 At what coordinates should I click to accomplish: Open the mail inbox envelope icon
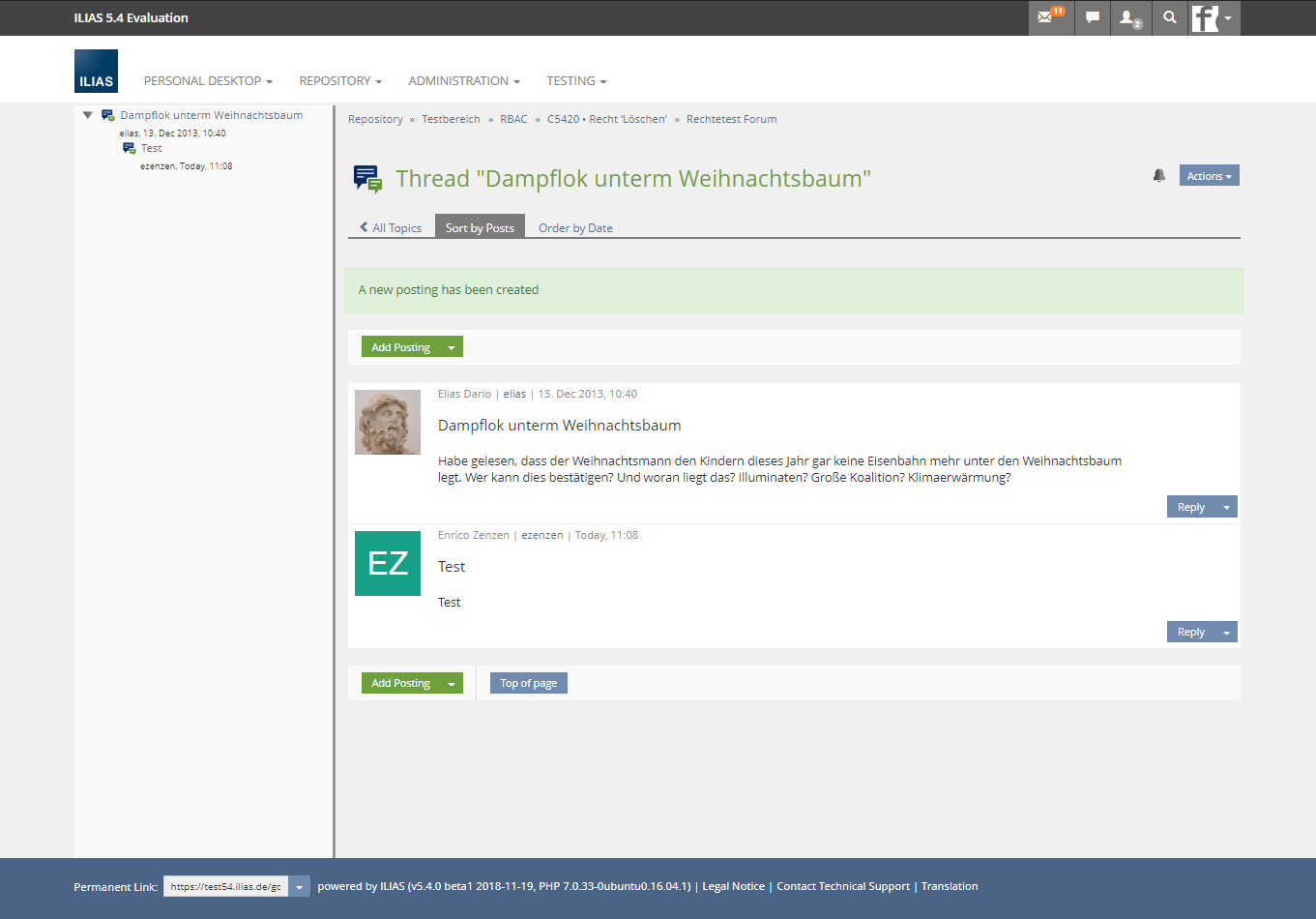click(1047, 17)
